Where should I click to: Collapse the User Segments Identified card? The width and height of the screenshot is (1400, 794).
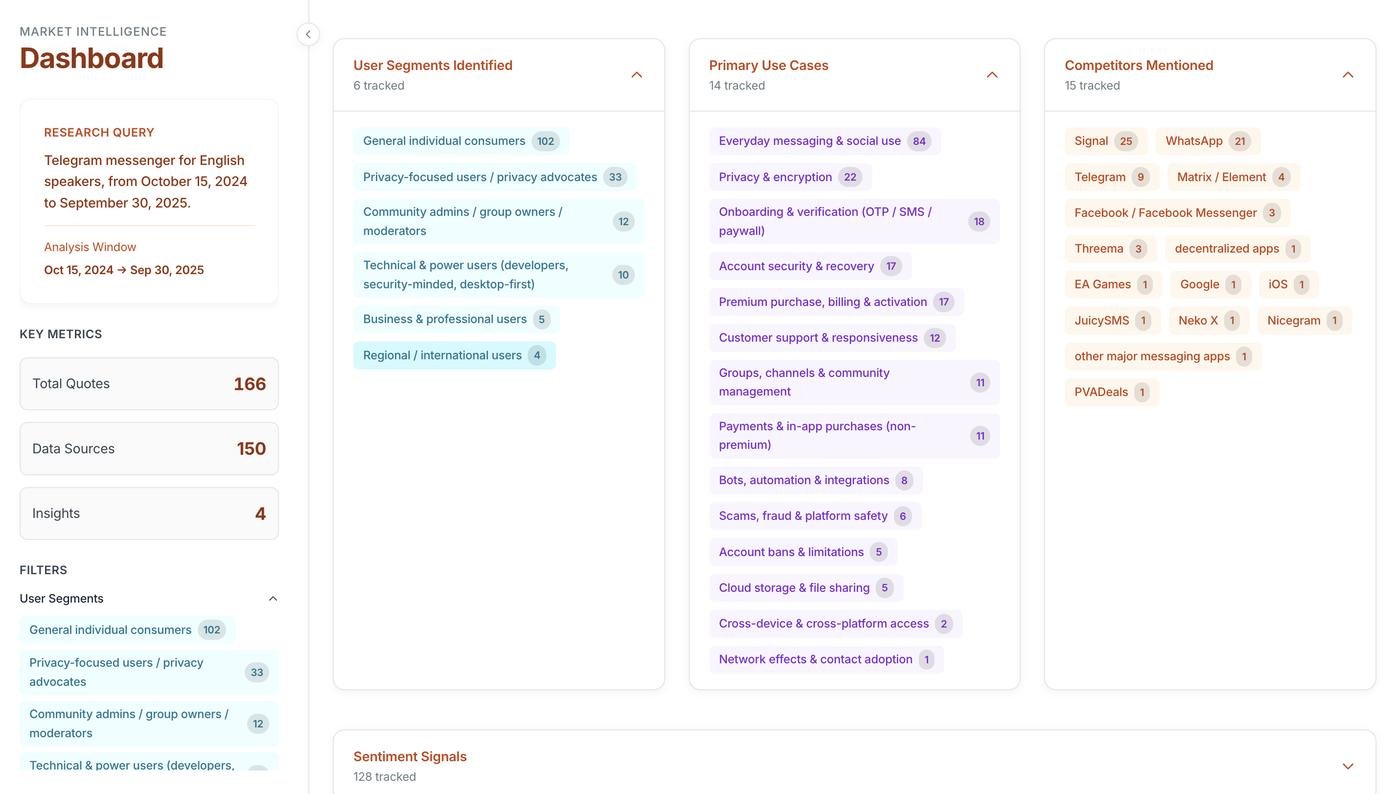(x=637, y=75)
